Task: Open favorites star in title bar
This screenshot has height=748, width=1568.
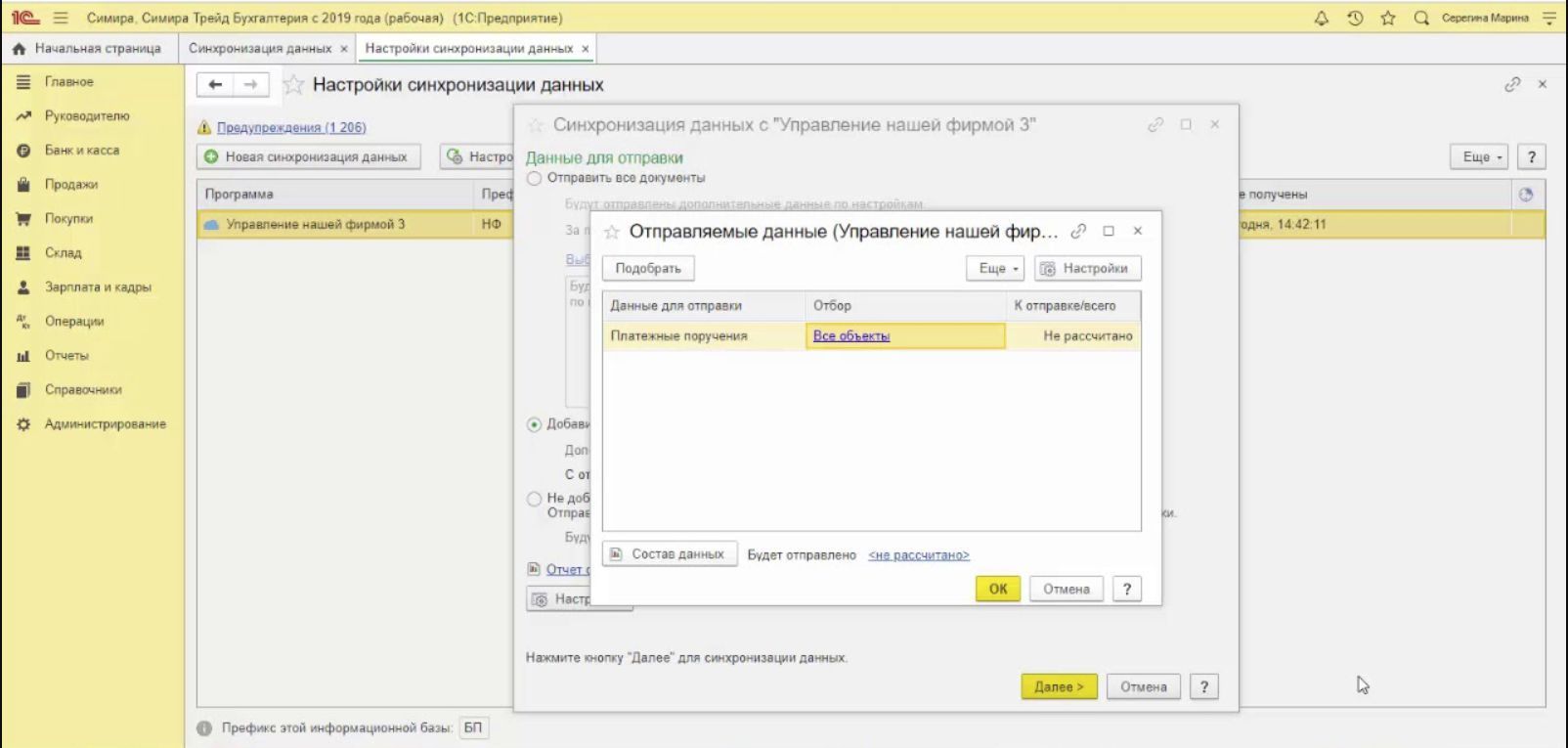Action: [1388, 18]
